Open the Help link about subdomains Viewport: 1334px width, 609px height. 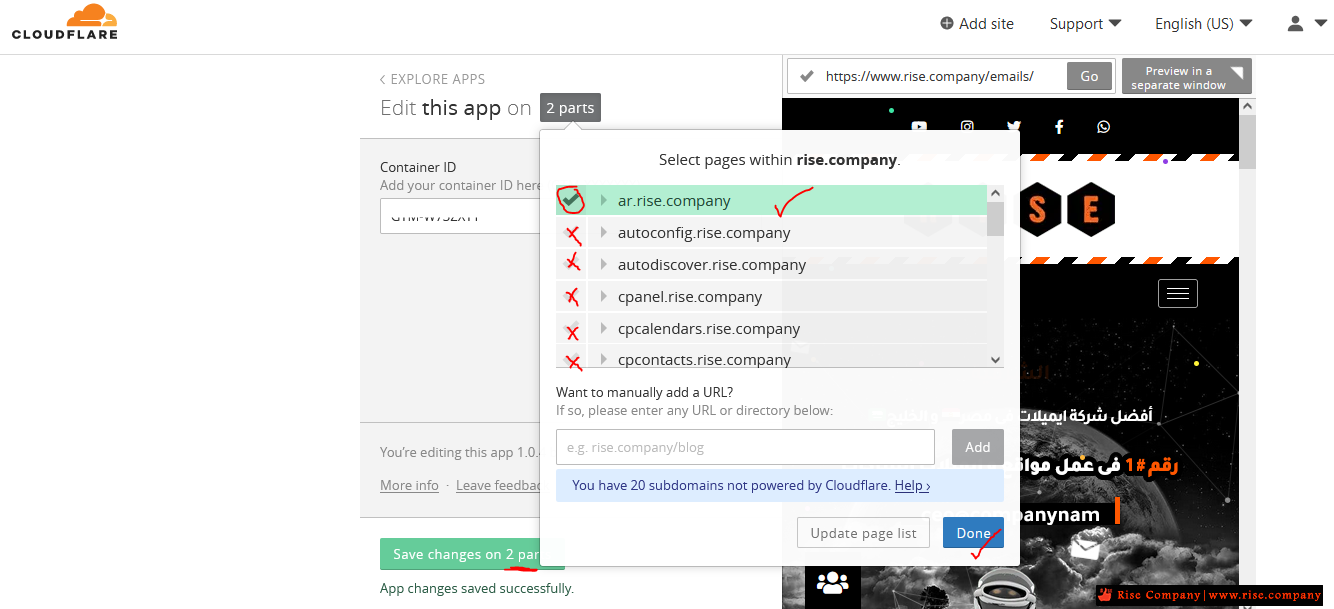coord(912,485)
